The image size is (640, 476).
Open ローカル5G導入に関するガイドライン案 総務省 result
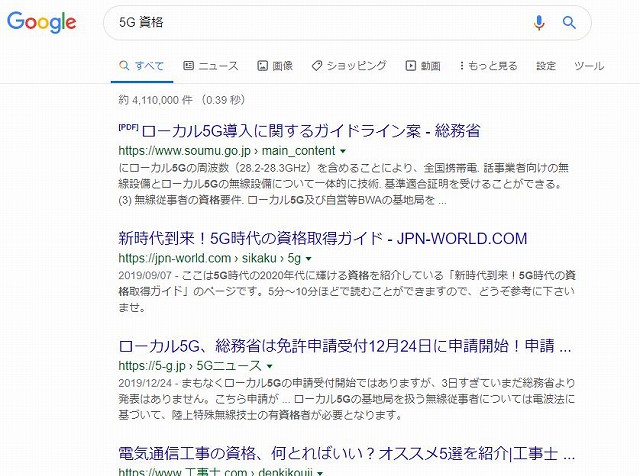coord(311,131)
